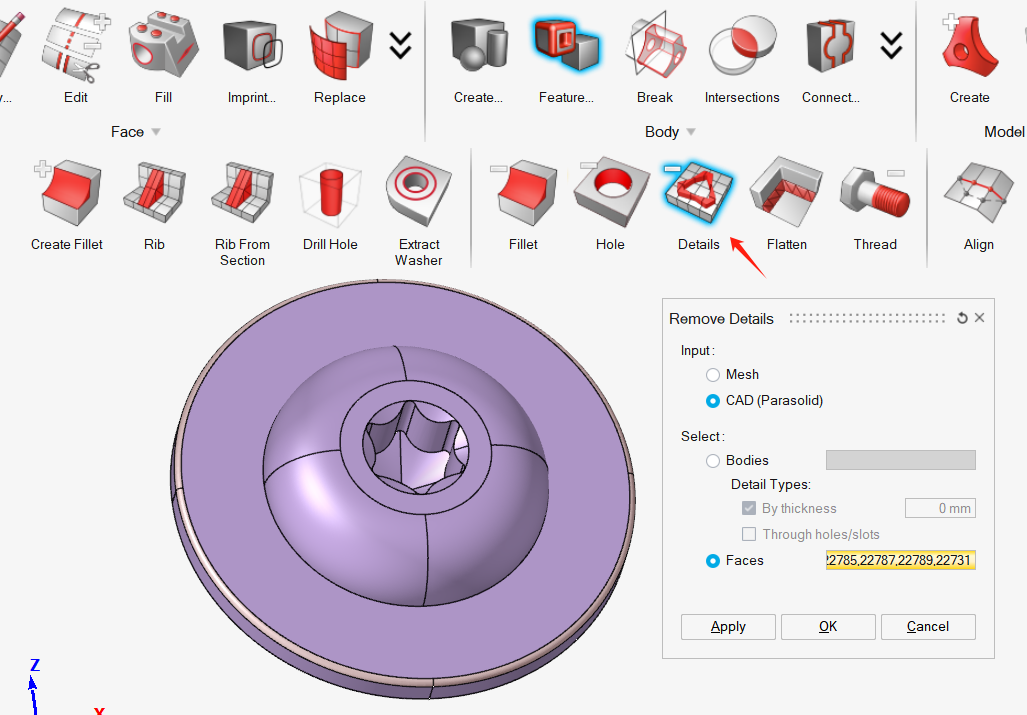Choose the Drill Hole tool
This screenshot has height=715, width=1027.
330,193
